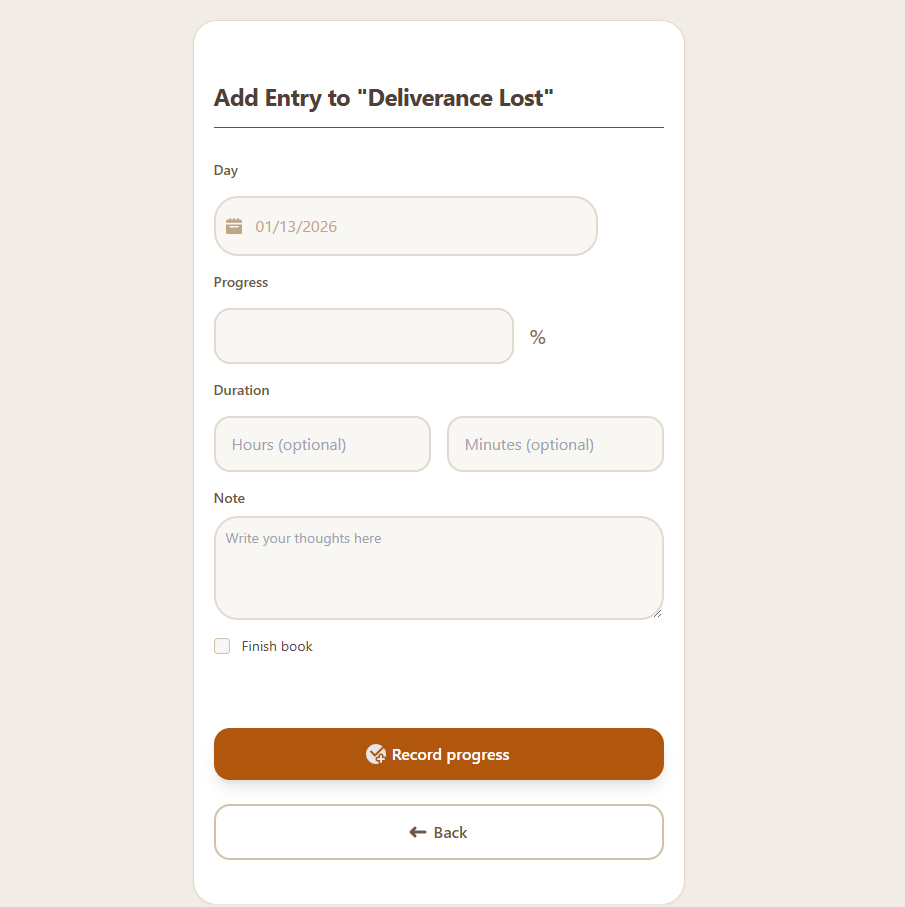
Task: Click the Note field label
Action: [229, 498]
